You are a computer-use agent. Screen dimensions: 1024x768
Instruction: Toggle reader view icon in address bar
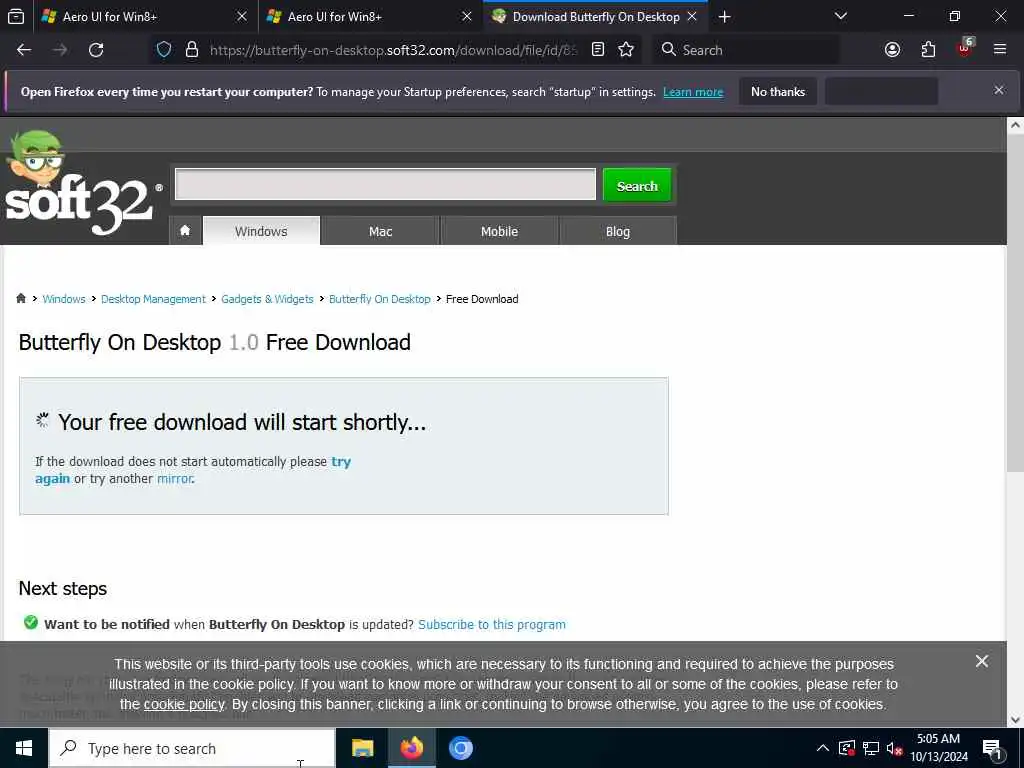click(598, 50)
